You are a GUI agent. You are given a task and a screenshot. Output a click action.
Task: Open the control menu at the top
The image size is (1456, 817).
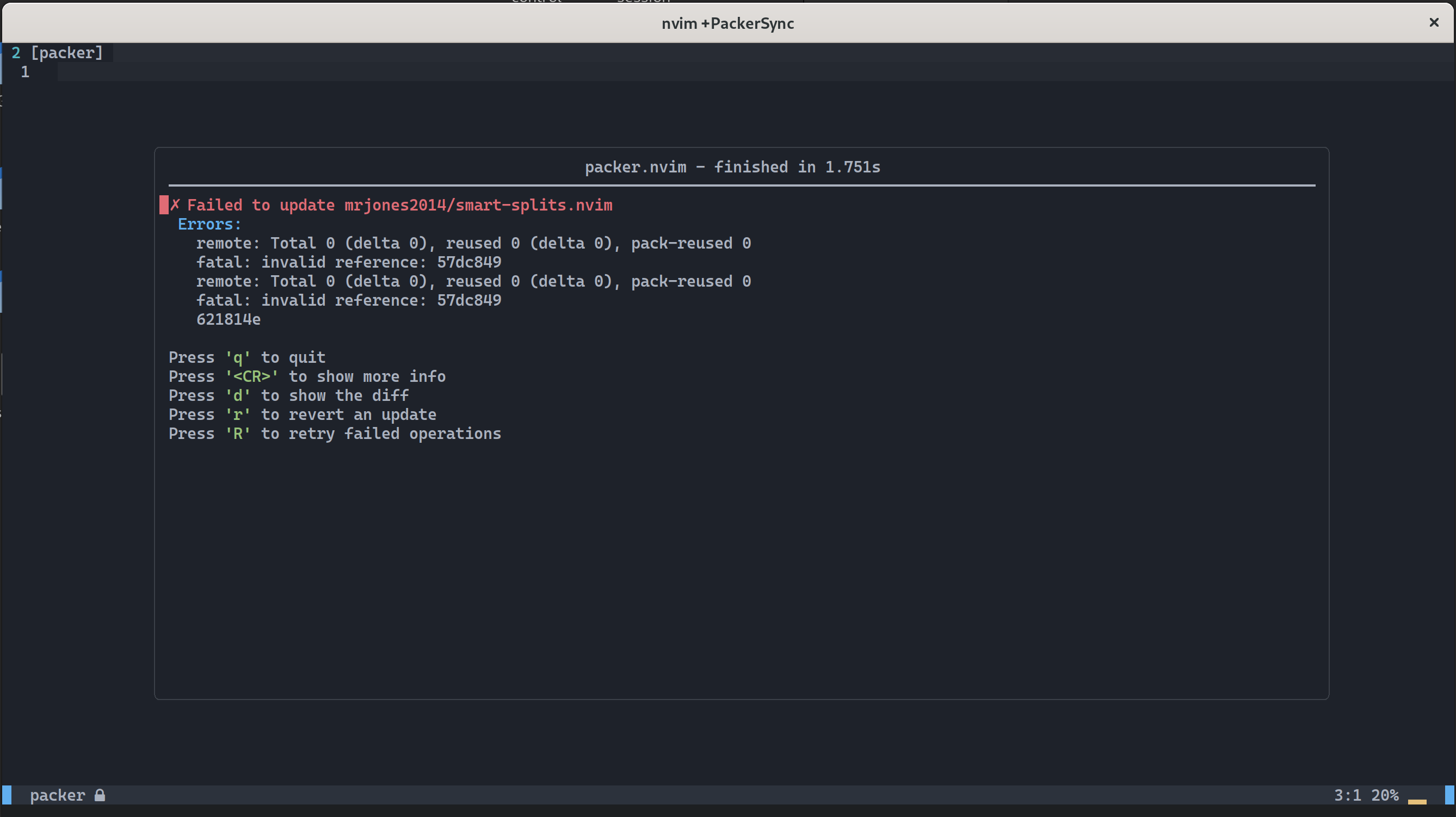click(x=536, y=2)
